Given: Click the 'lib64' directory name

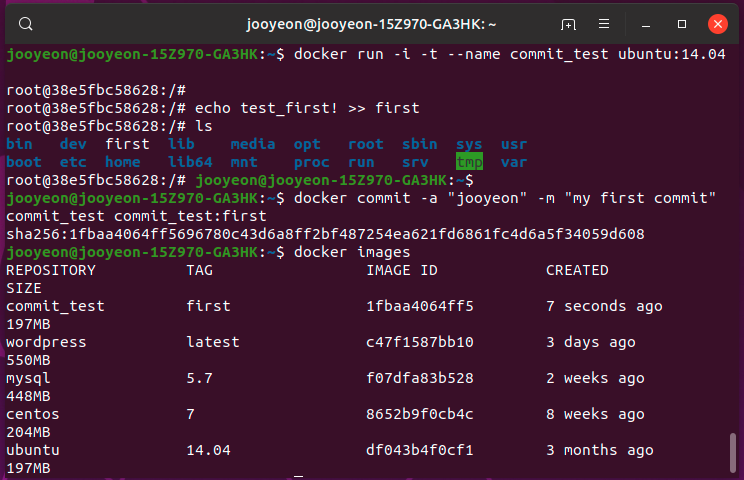Looking at the screenshot, I should (x=190, y=162).
